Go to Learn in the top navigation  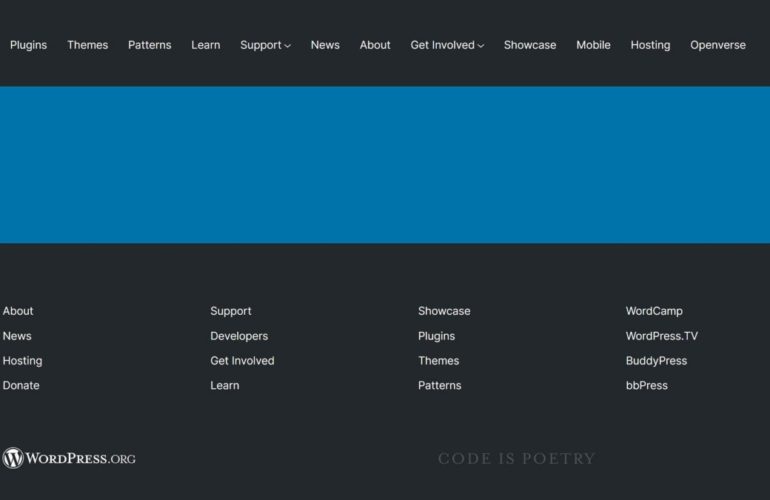pyautogui.click(x=206, y=45)
